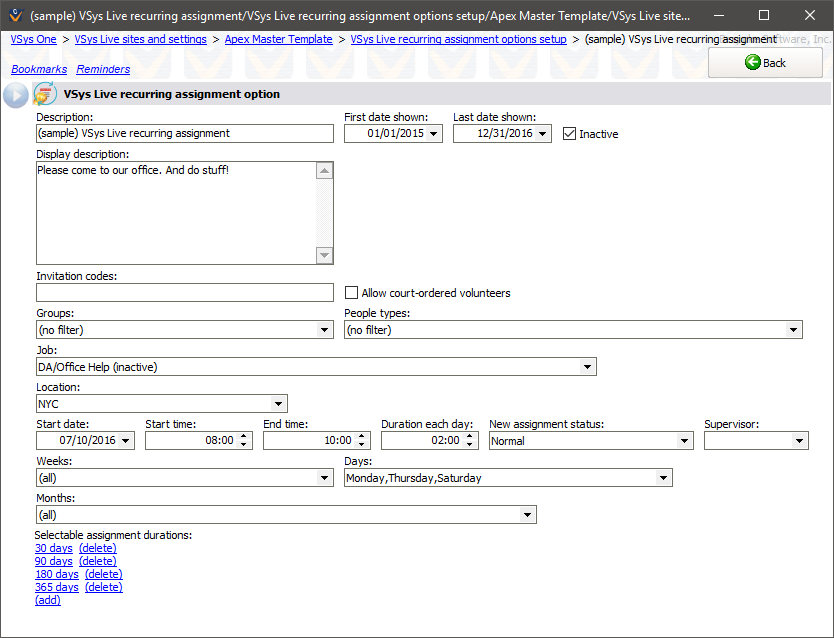Add a new selectable assignment duration
834x638 pixels.
(48, 600)
